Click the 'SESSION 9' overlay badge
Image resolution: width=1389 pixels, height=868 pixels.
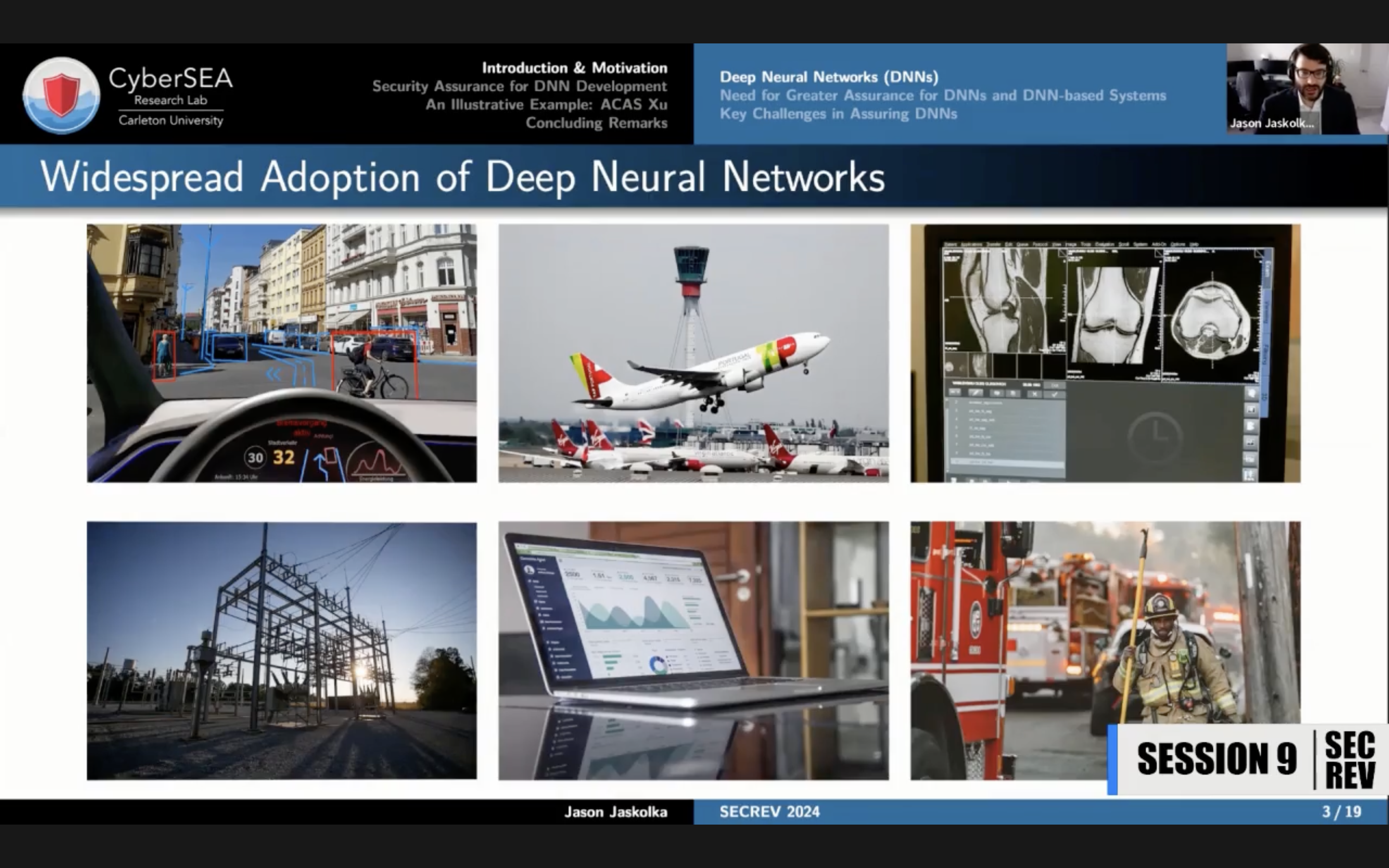[x=1216, y=759]
